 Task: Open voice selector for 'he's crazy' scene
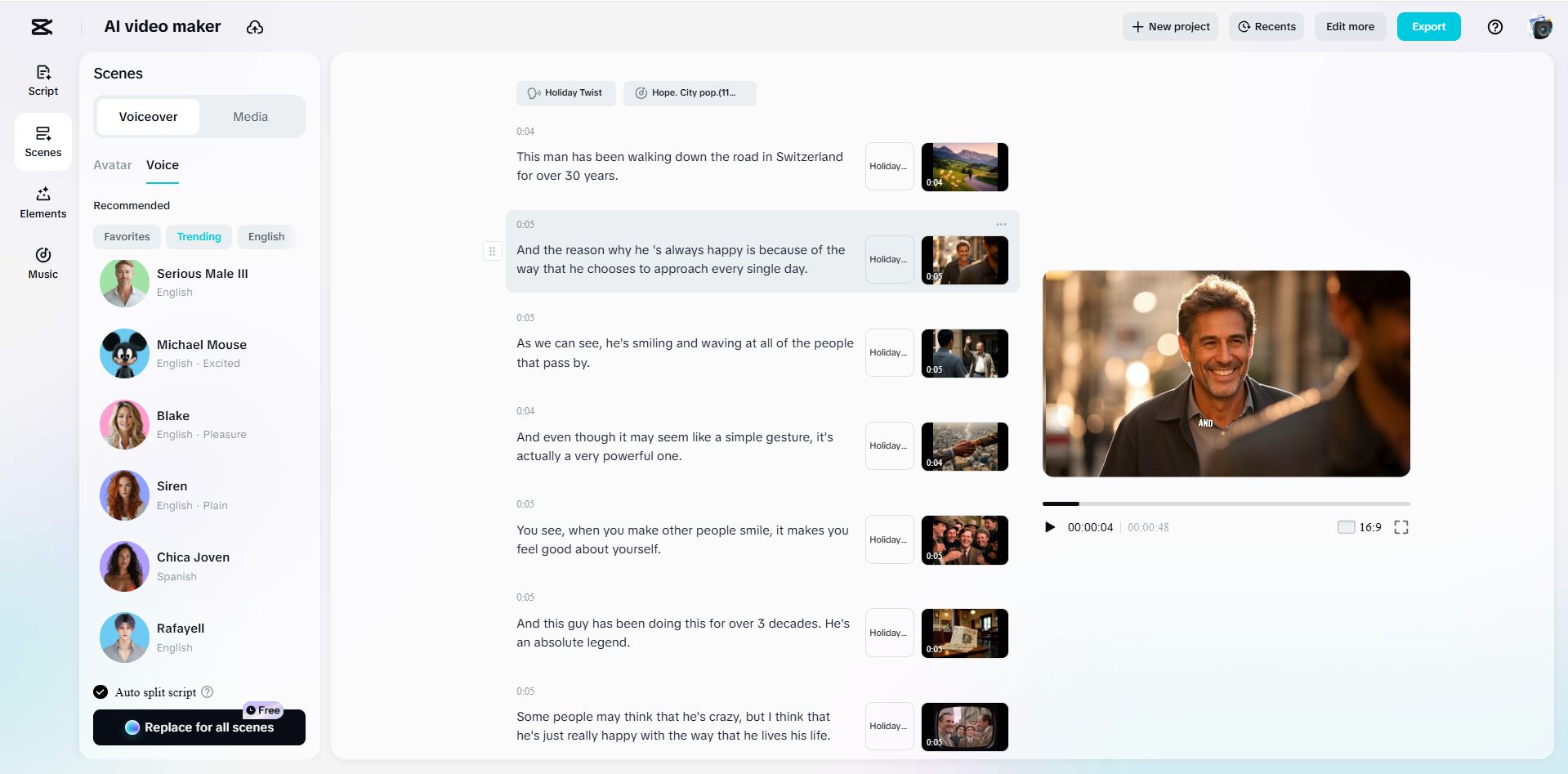point(889,727)
